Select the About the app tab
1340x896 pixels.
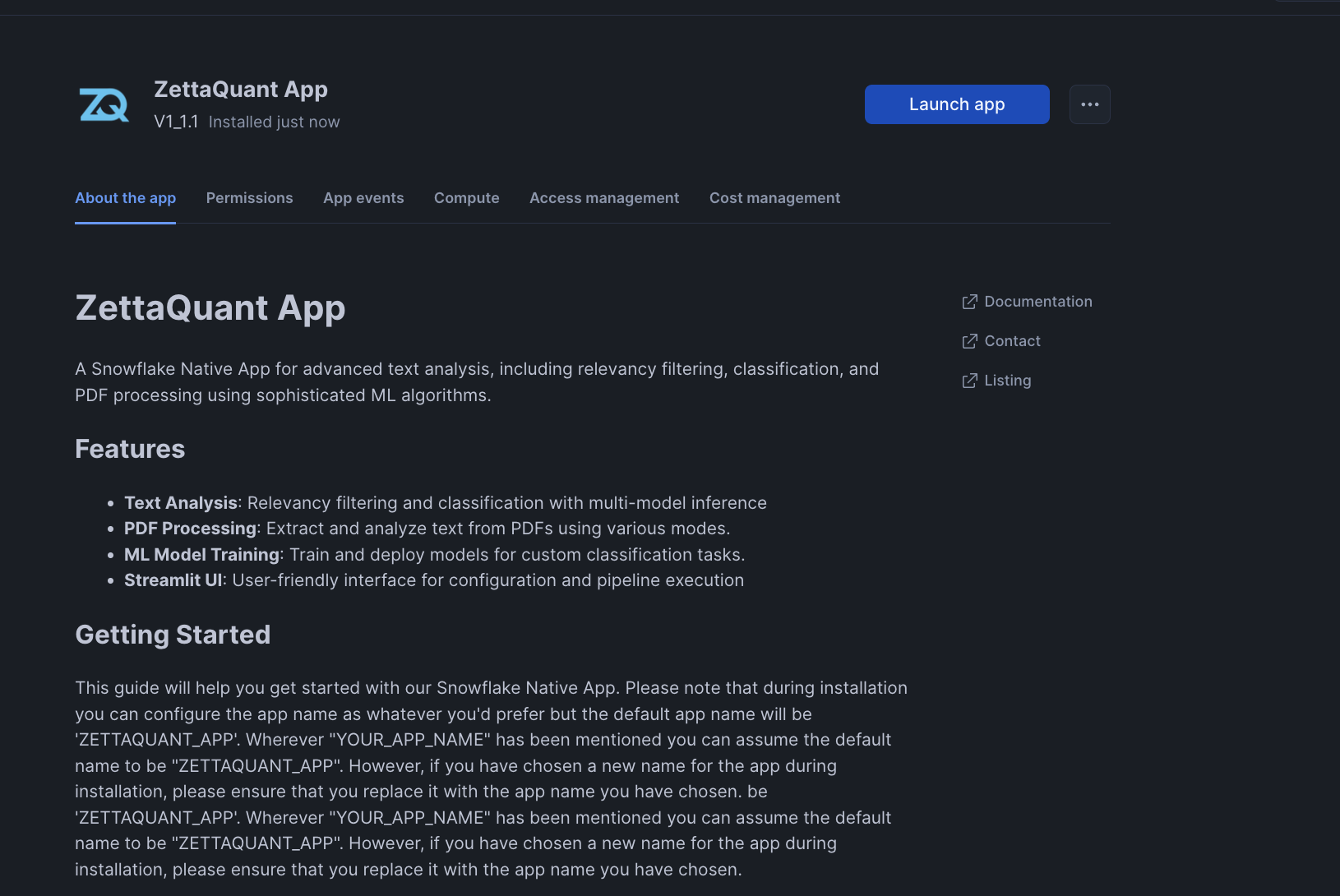[x=125, y=198]
